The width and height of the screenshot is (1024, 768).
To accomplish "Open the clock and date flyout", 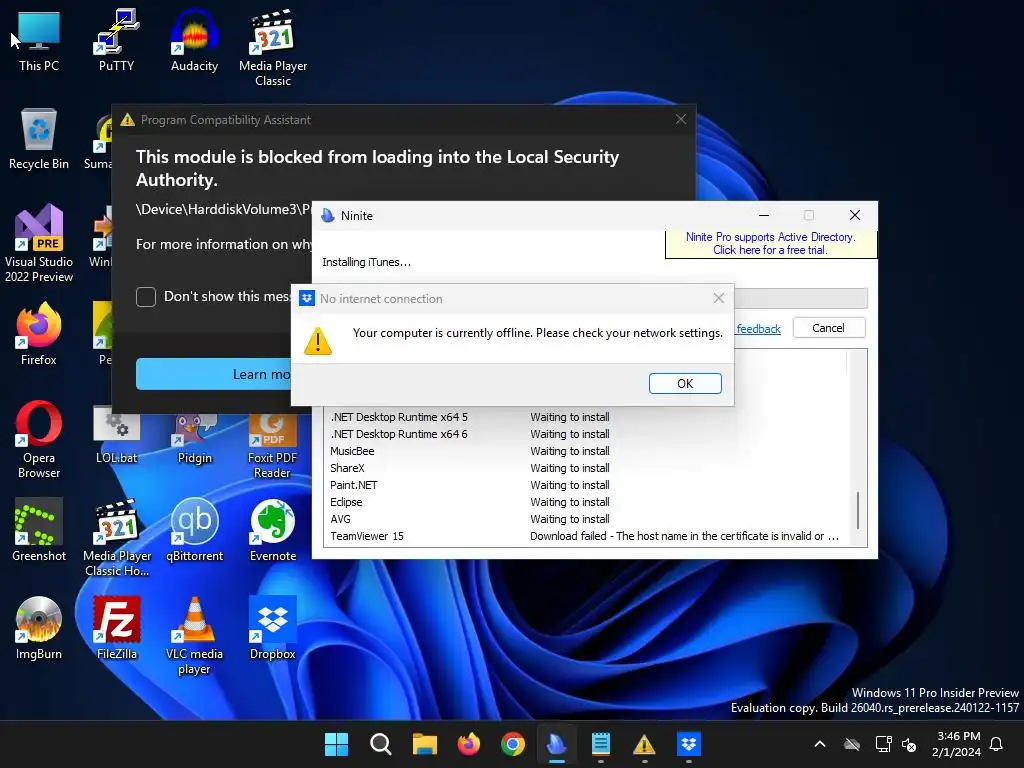I will pyautogui.click(x=956, y=744).
